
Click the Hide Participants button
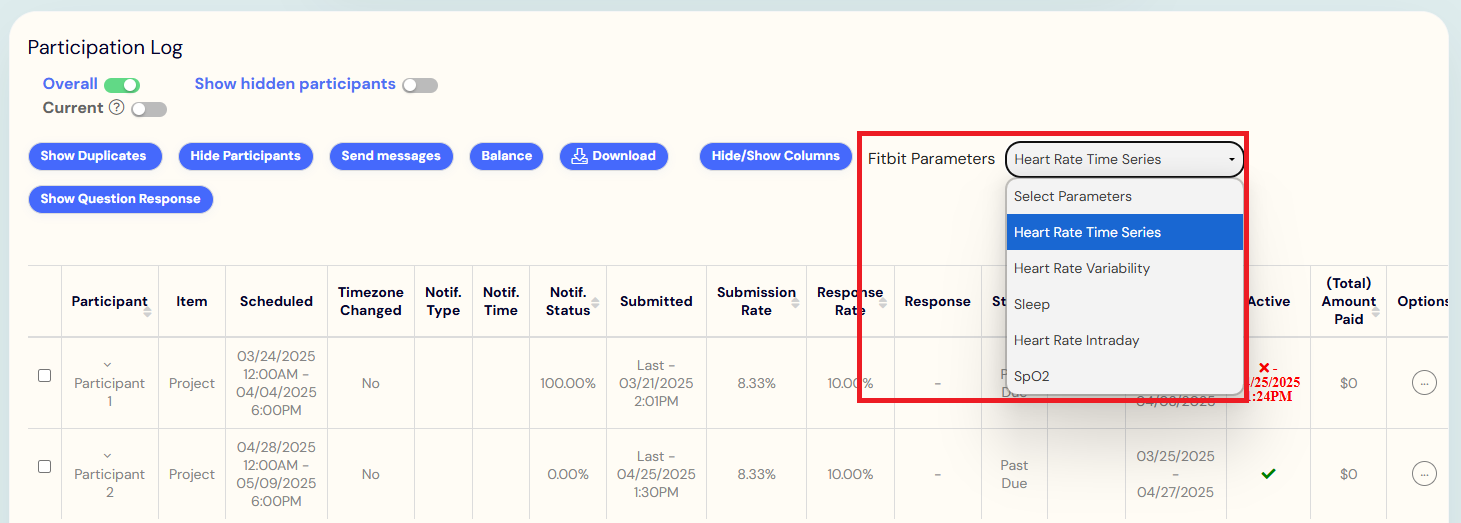[x=245, y=156]
